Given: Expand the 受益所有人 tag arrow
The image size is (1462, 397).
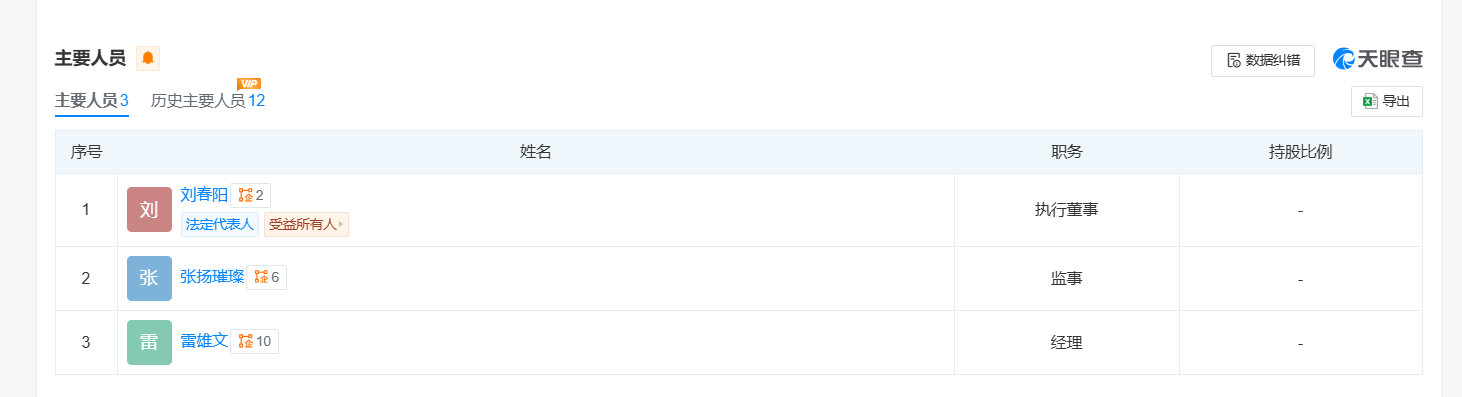Looking at the screenshot, I should click(x=341, y=225).
